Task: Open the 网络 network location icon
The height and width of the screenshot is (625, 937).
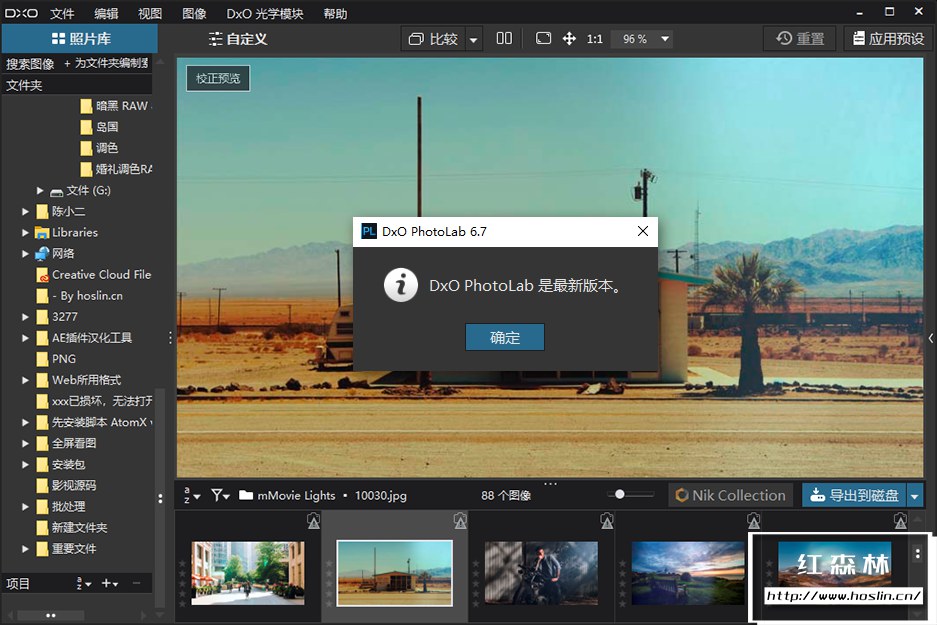Action: coord(42,254)
